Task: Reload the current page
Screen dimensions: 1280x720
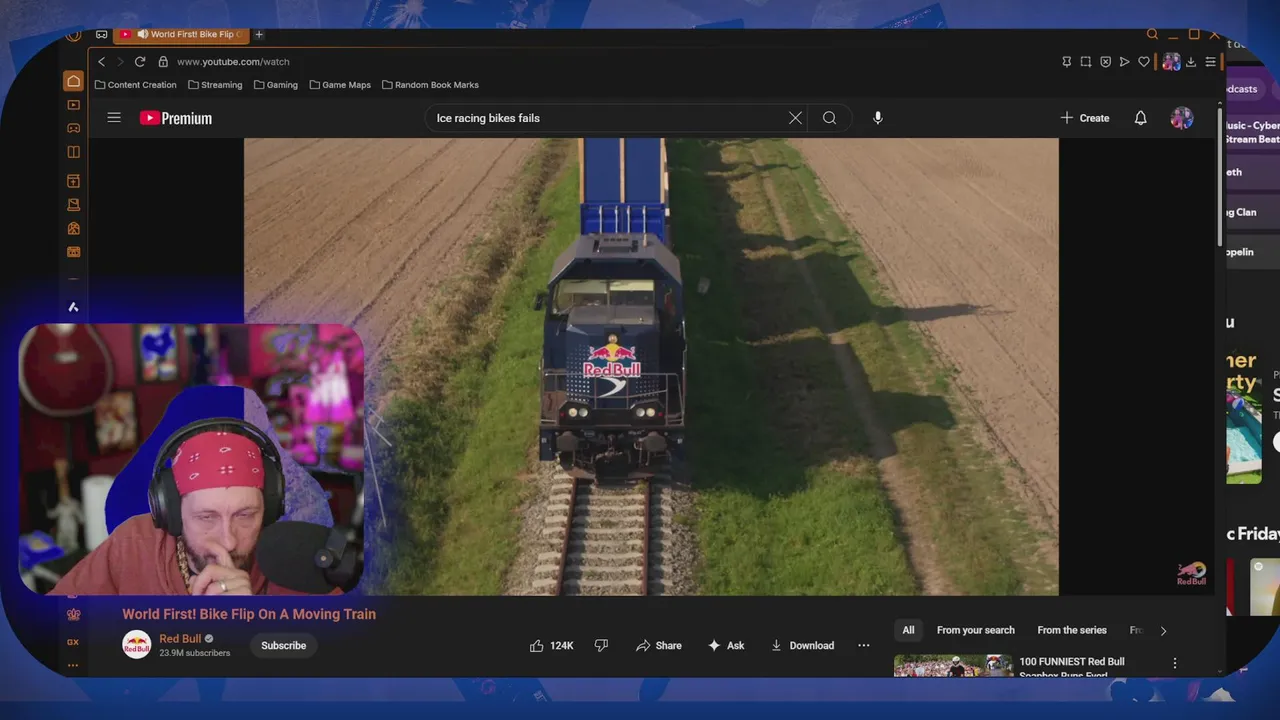Action: tap(140, 62)
